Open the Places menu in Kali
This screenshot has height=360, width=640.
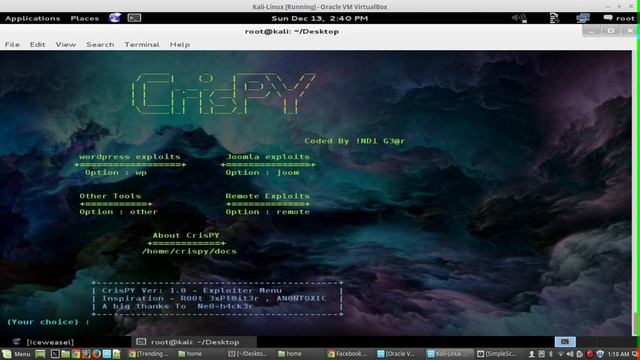click(x=84, y=18)
